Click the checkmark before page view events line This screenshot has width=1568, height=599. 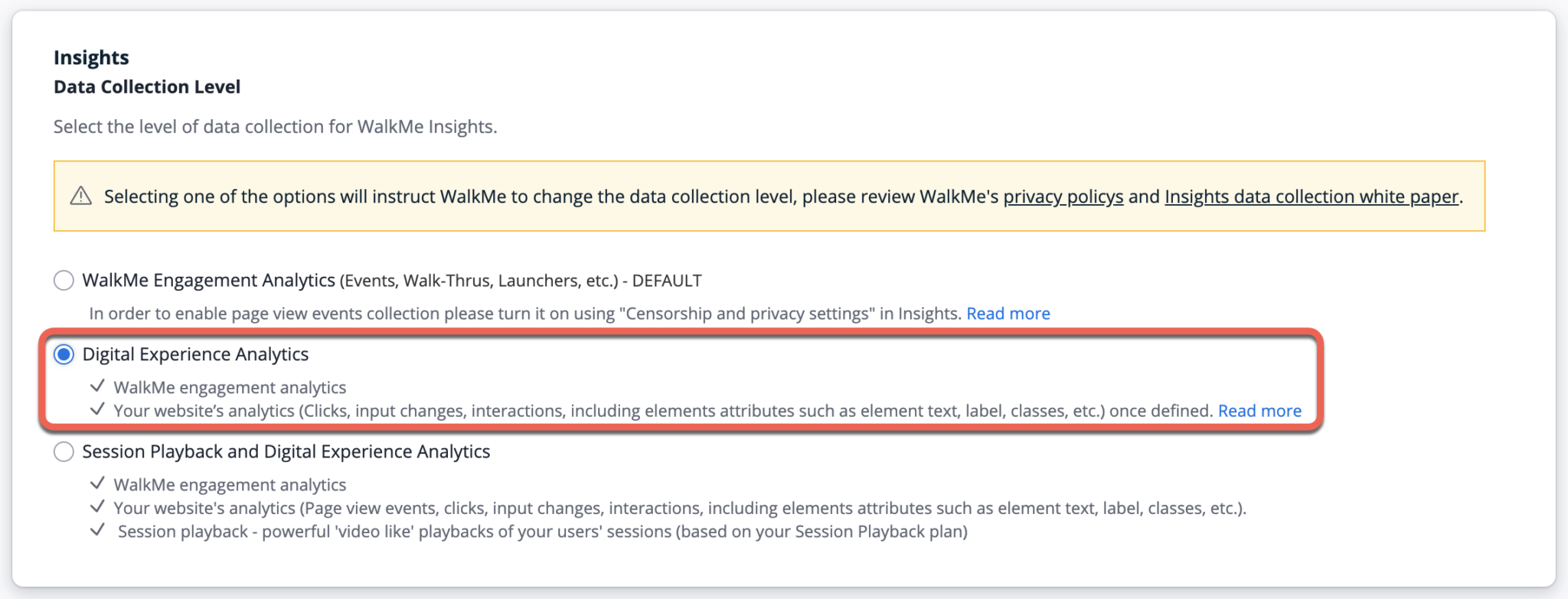click(97, 507)
